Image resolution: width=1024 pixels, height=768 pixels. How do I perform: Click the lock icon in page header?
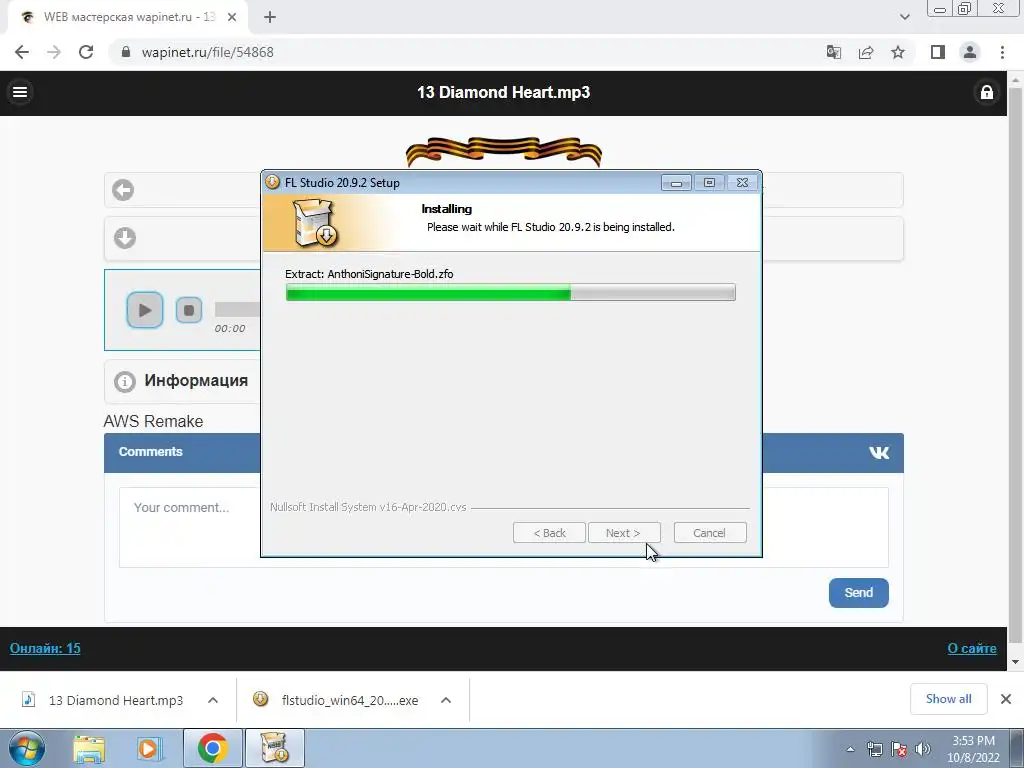(987, 92)
